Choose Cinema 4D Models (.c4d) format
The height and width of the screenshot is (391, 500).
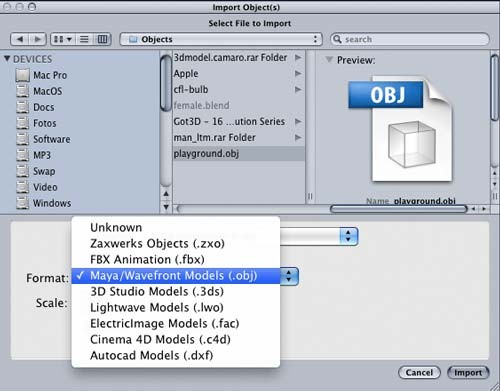click(x=176, y=339)
